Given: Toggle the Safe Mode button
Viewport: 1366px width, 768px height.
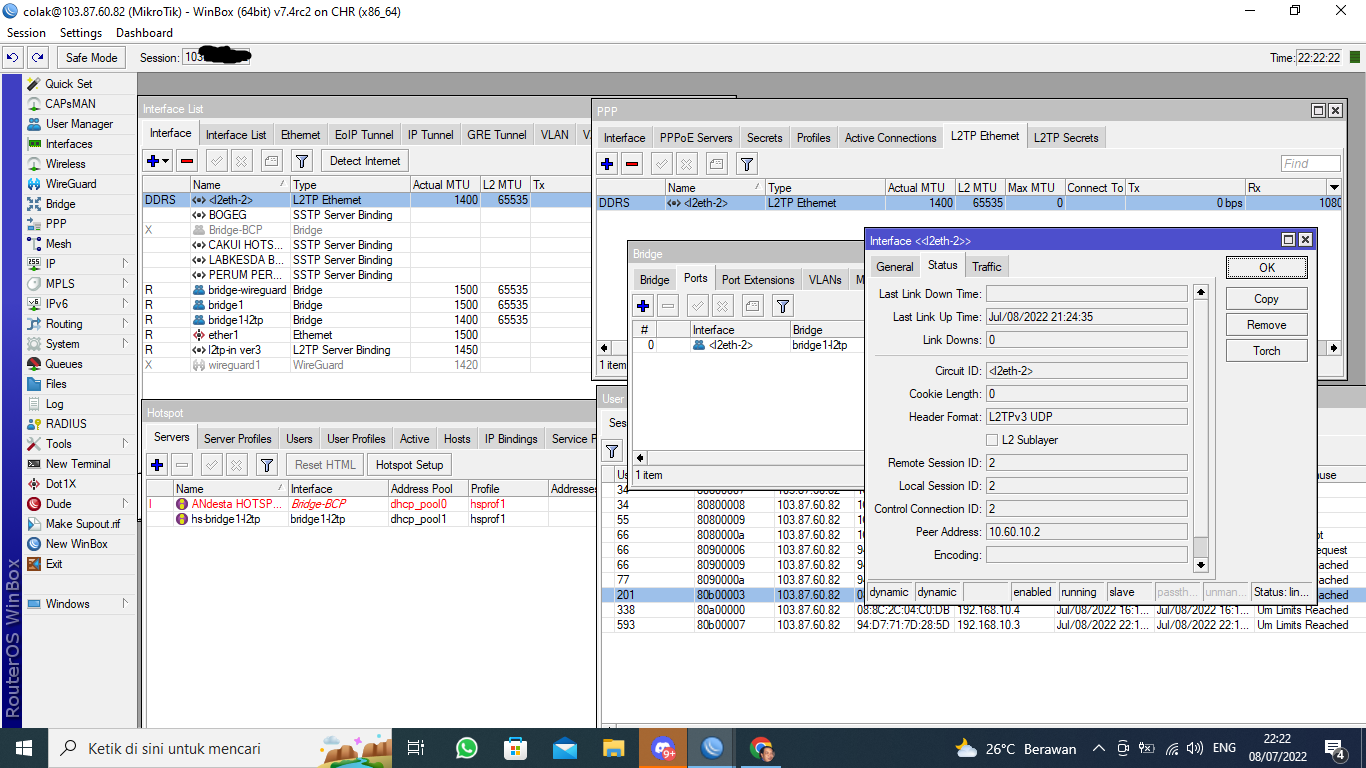Looking at the screenshot, I should [x=92, y=58].
